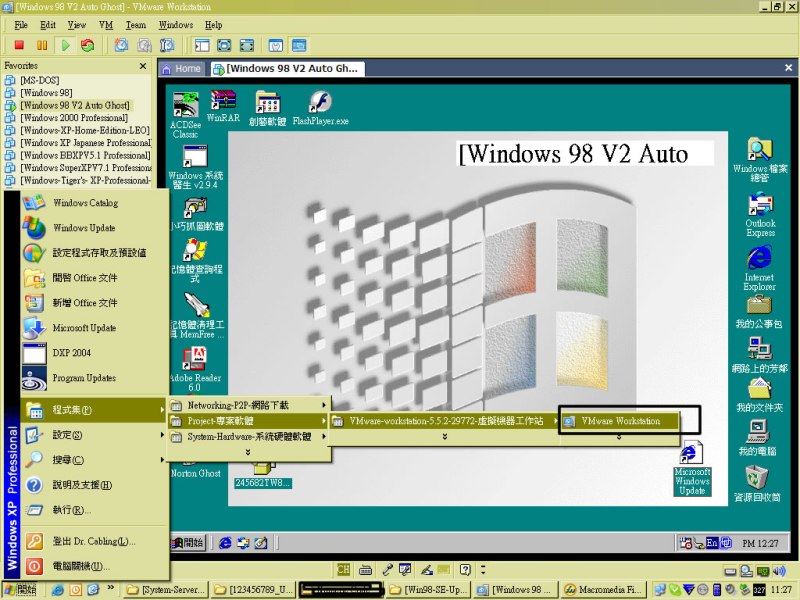The height and width of the screenshot is (600, 800).
Task: Toggle the Favorites sidebar toolbar icon
Action: point(202,45)
